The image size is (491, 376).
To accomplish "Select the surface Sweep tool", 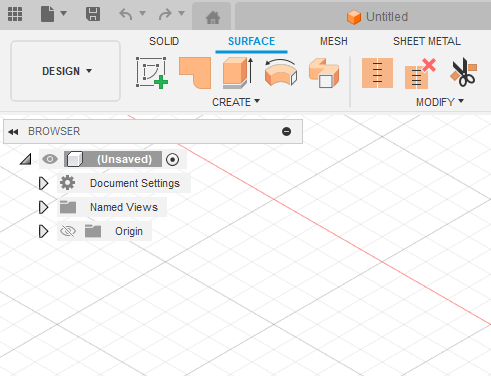I will pyautogui.click(x=324, y=73).
